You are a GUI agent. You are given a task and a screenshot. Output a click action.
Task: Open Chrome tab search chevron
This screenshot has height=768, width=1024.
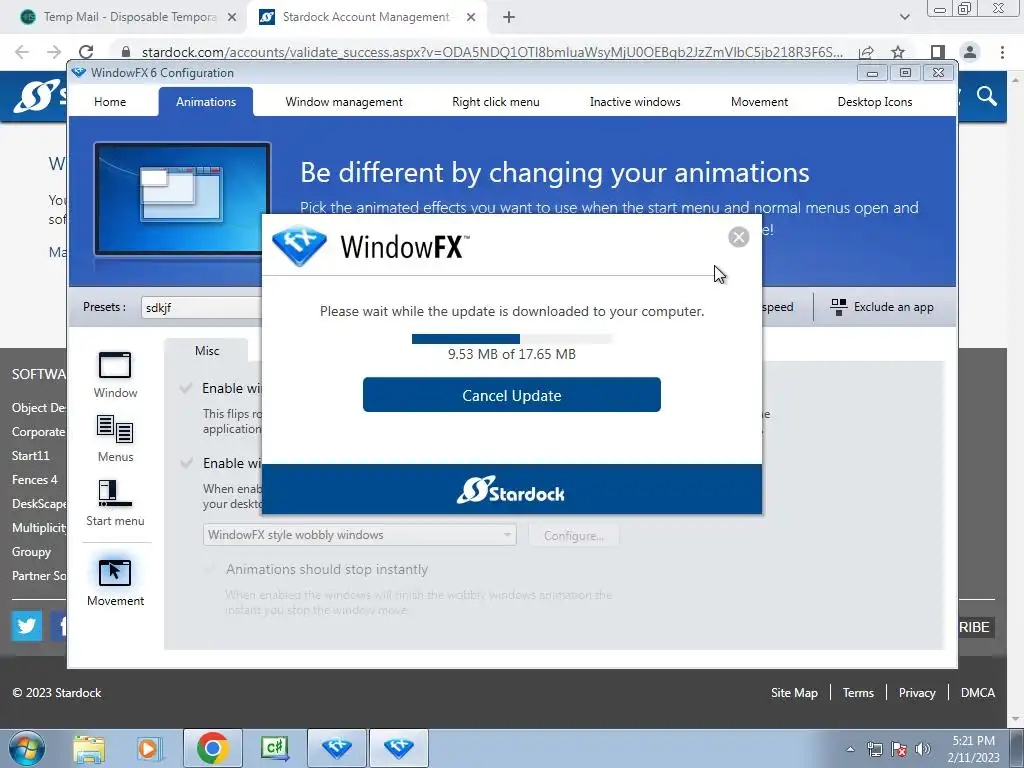[x=904, y=17]
